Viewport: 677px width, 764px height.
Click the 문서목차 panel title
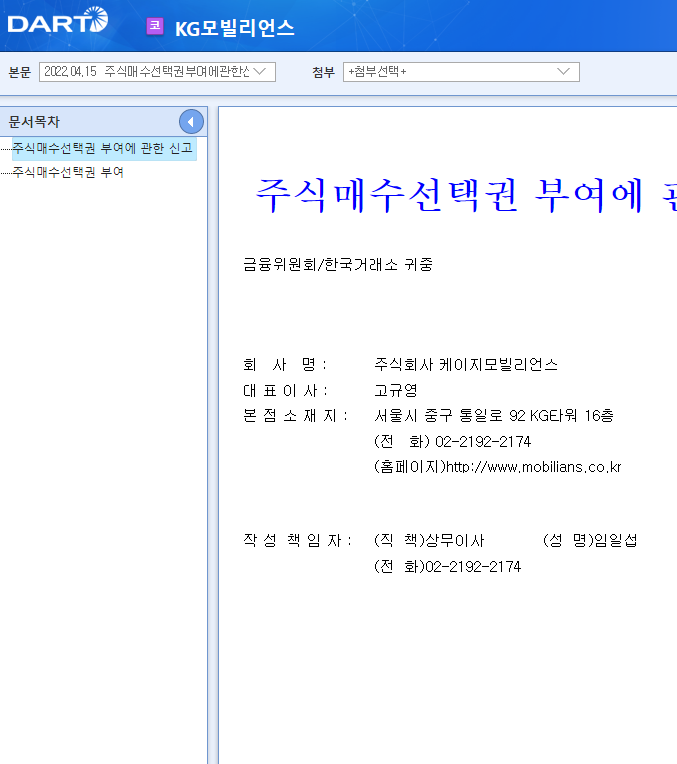[34, 122]
